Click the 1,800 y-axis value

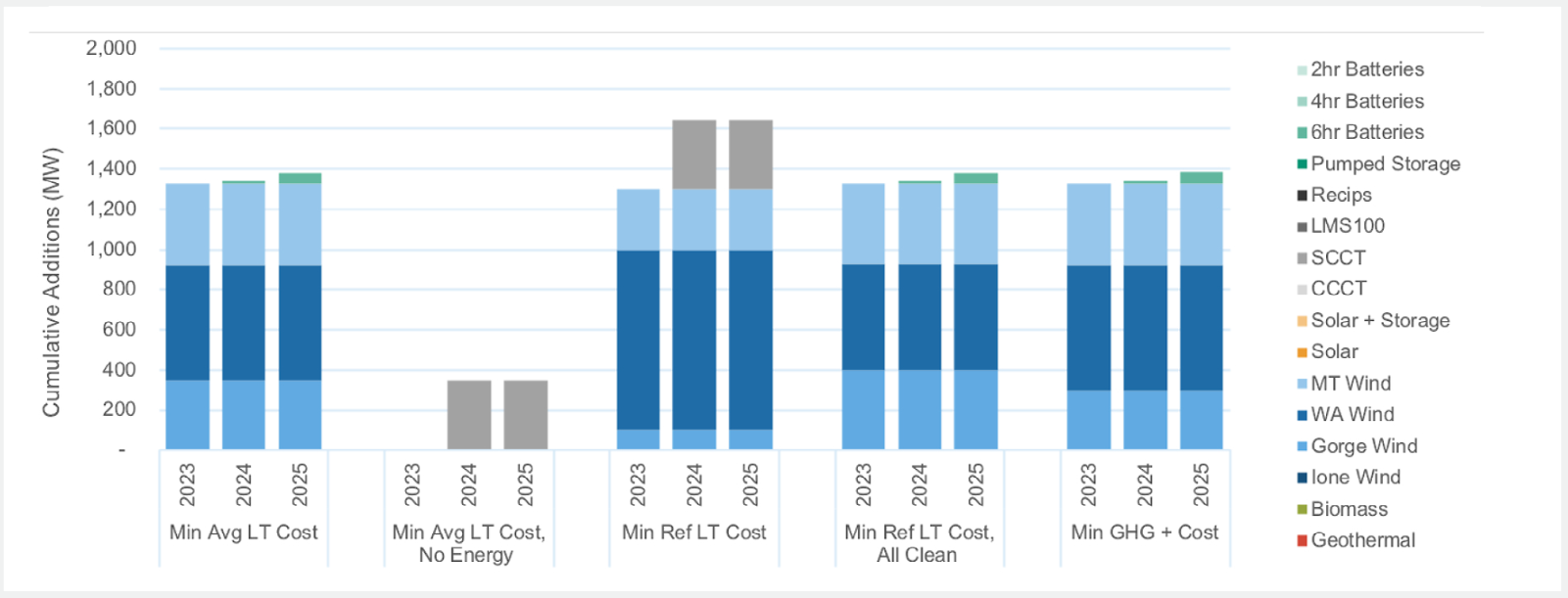(x=111, y=88)
